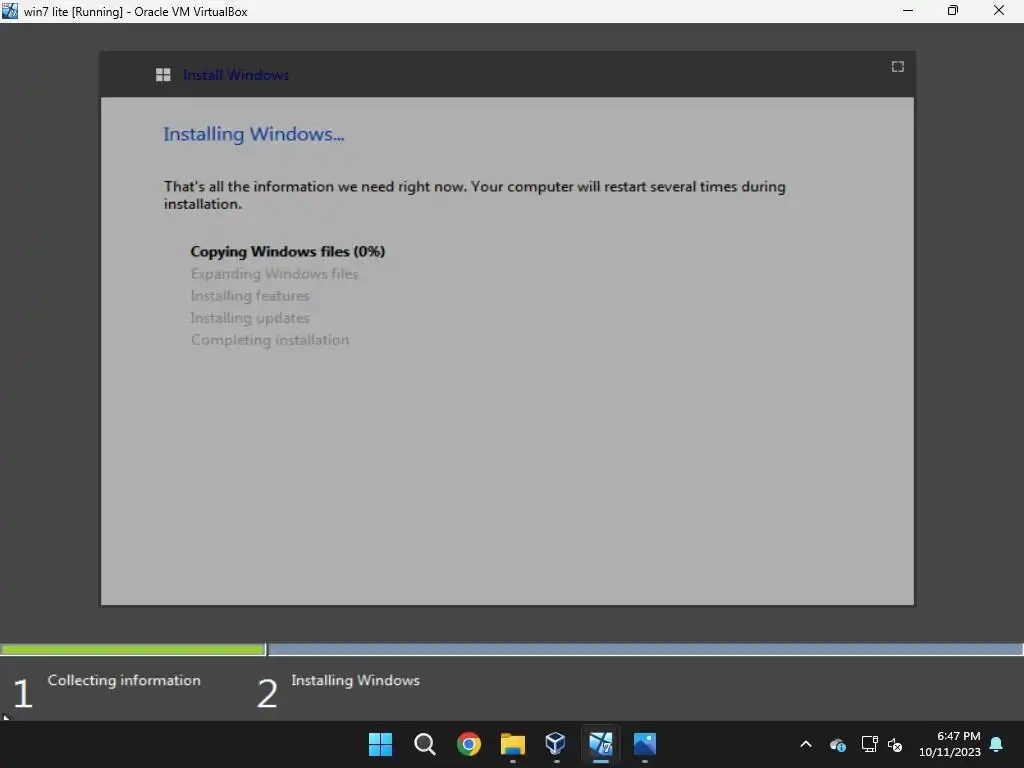Click the muted volume tray icon

[895, 744]
